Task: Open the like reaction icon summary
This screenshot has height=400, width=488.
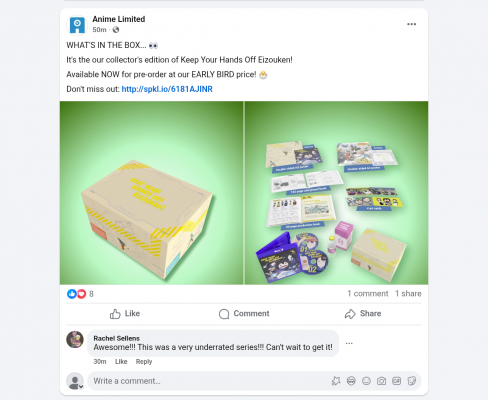Action: [x=72, y=294]
